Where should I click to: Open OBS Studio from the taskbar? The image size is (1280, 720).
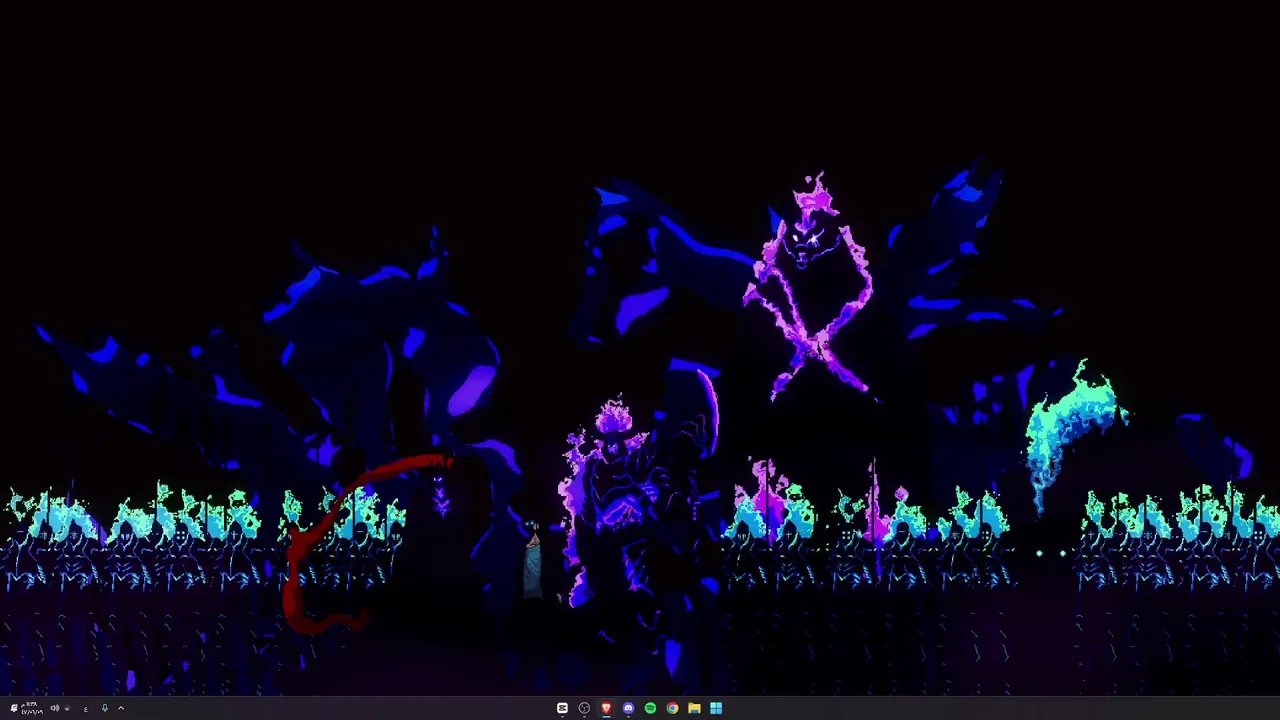click(584, 708)
